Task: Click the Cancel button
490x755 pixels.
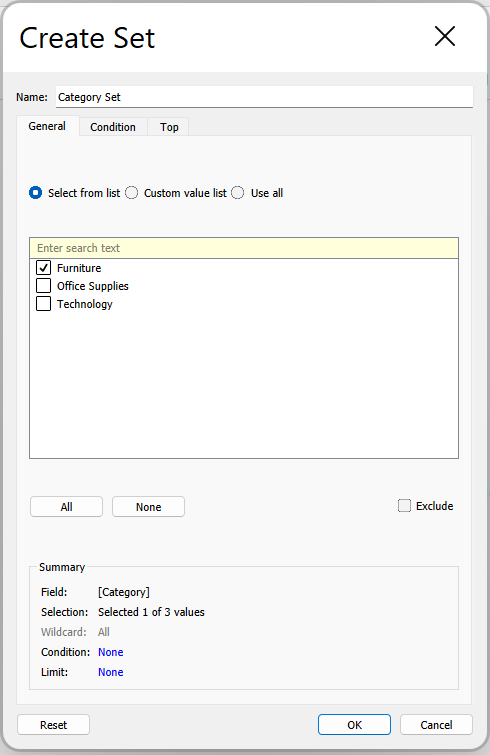Action: click(436, 725)
